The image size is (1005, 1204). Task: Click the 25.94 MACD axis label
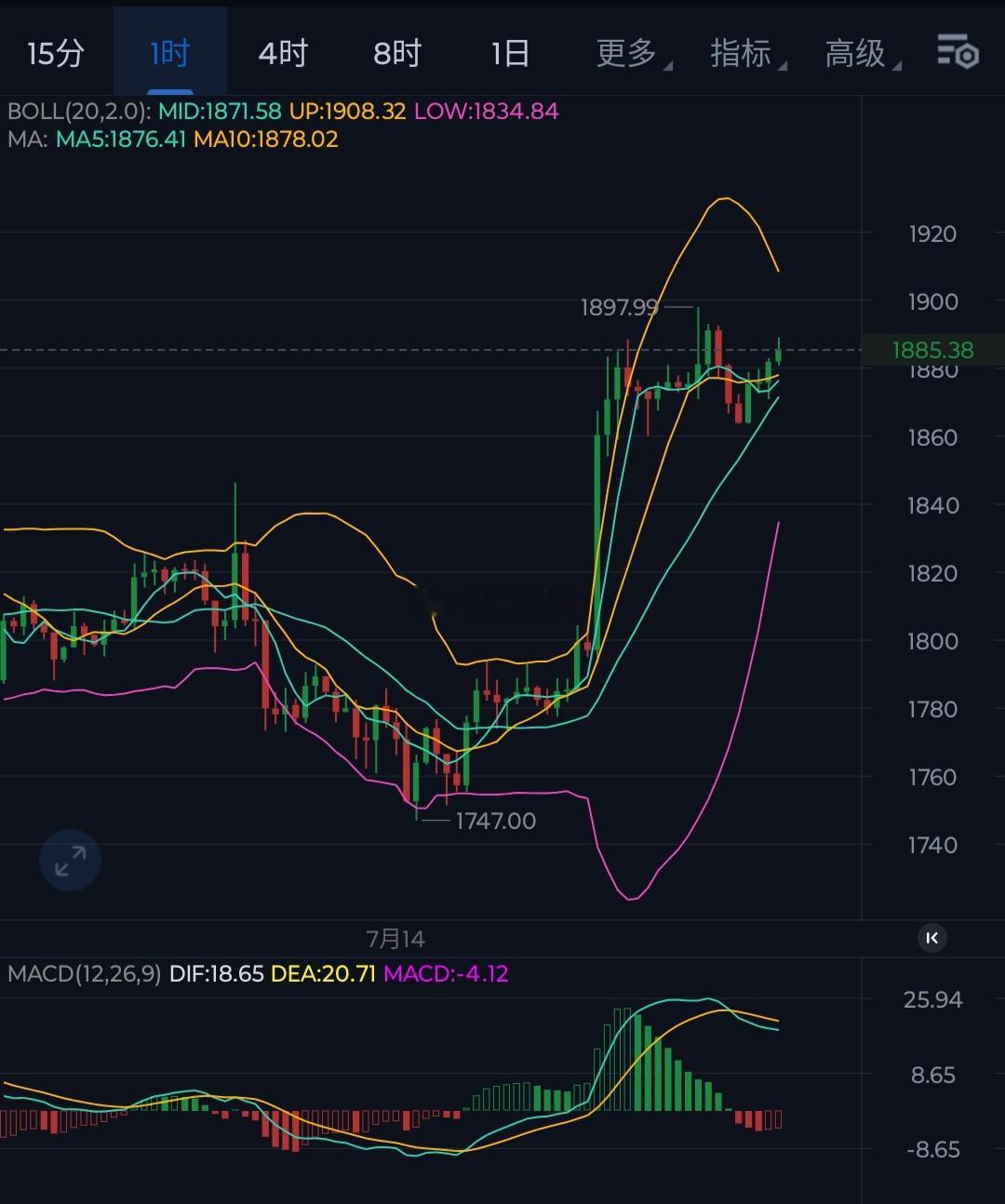pyautogui.click(x=933, y=999)
